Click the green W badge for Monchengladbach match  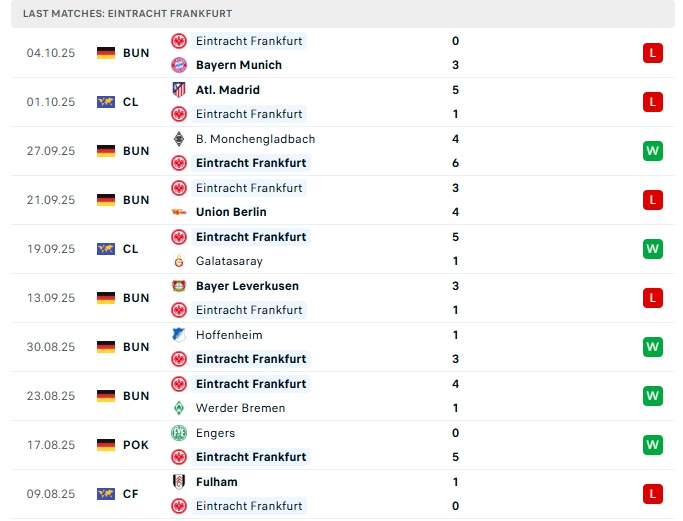point(653,151)
